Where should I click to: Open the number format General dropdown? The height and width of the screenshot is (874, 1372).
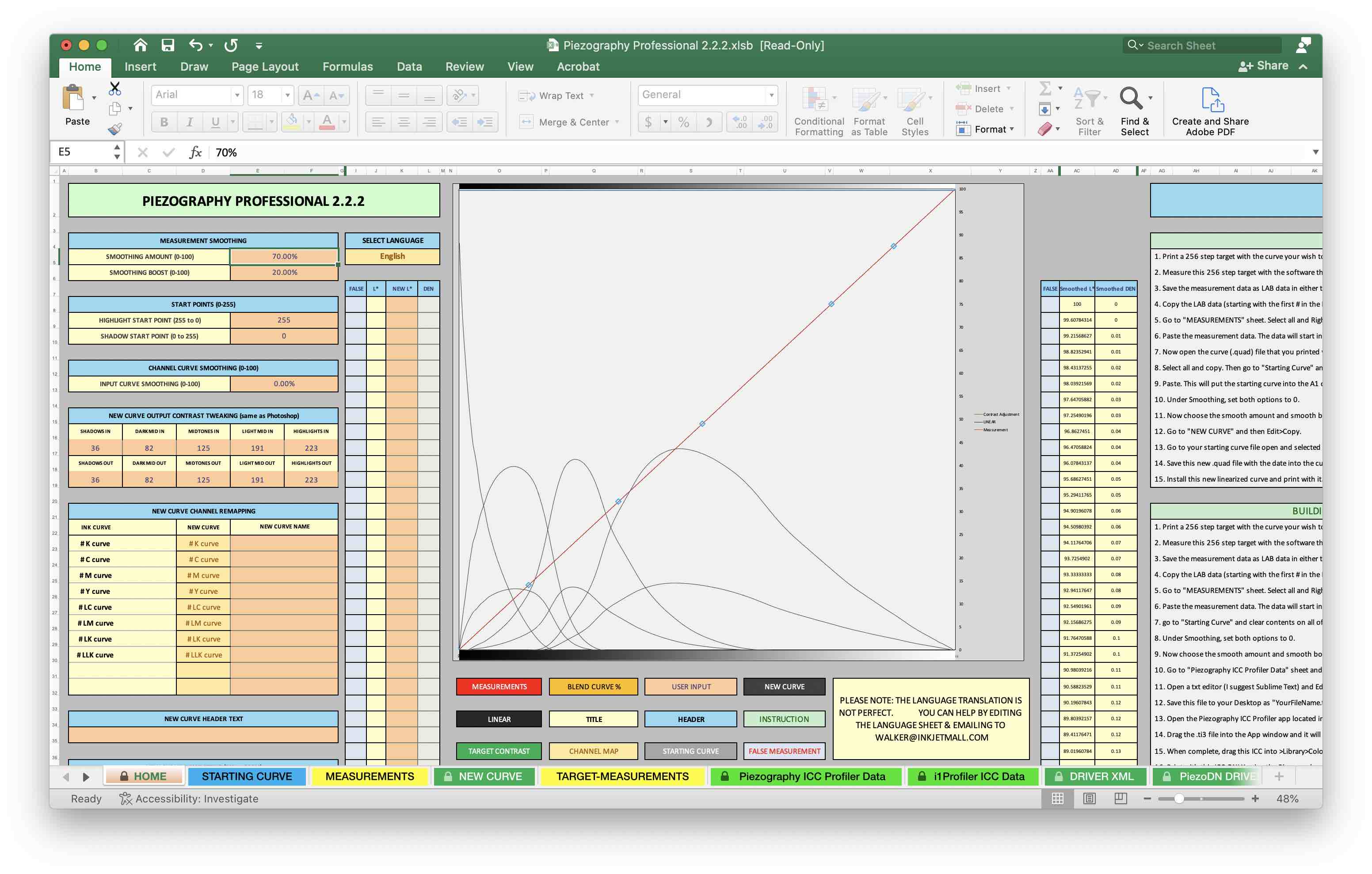(x=771, y=95)
